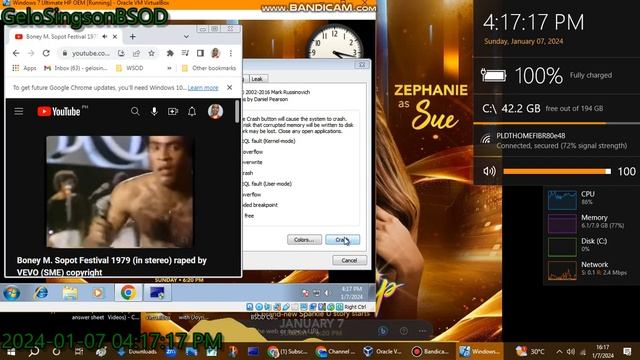The height and width of the screenshot is (360, 640).
Task: Open the YouTube hamburger guide menu
Action: pos(19,111)
